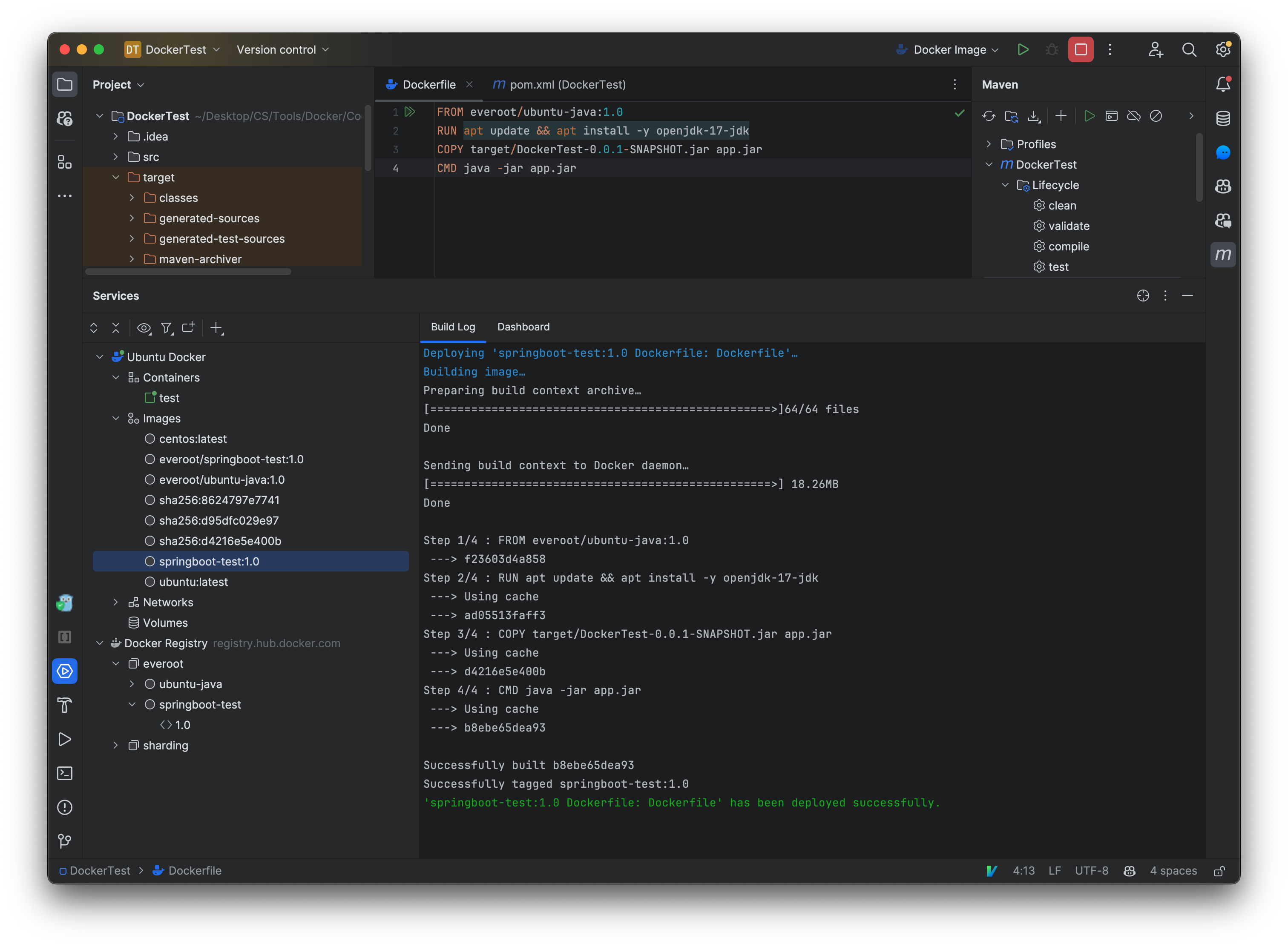Click the UTF-8 encoding indicator
Viewport: 1288px width, 947px height.
[x=1091, y=871]
